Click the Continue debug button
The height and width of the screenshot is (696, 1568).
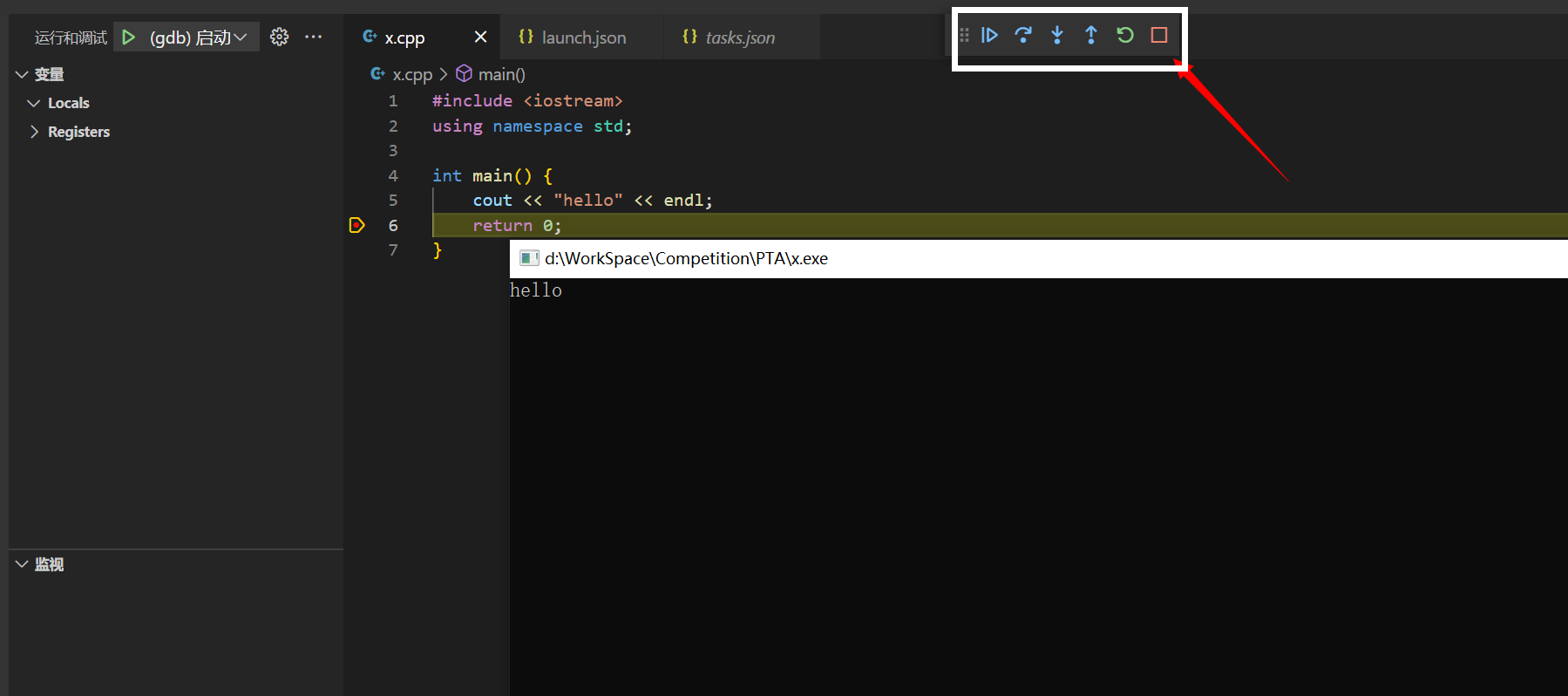[x=989, y=35]
